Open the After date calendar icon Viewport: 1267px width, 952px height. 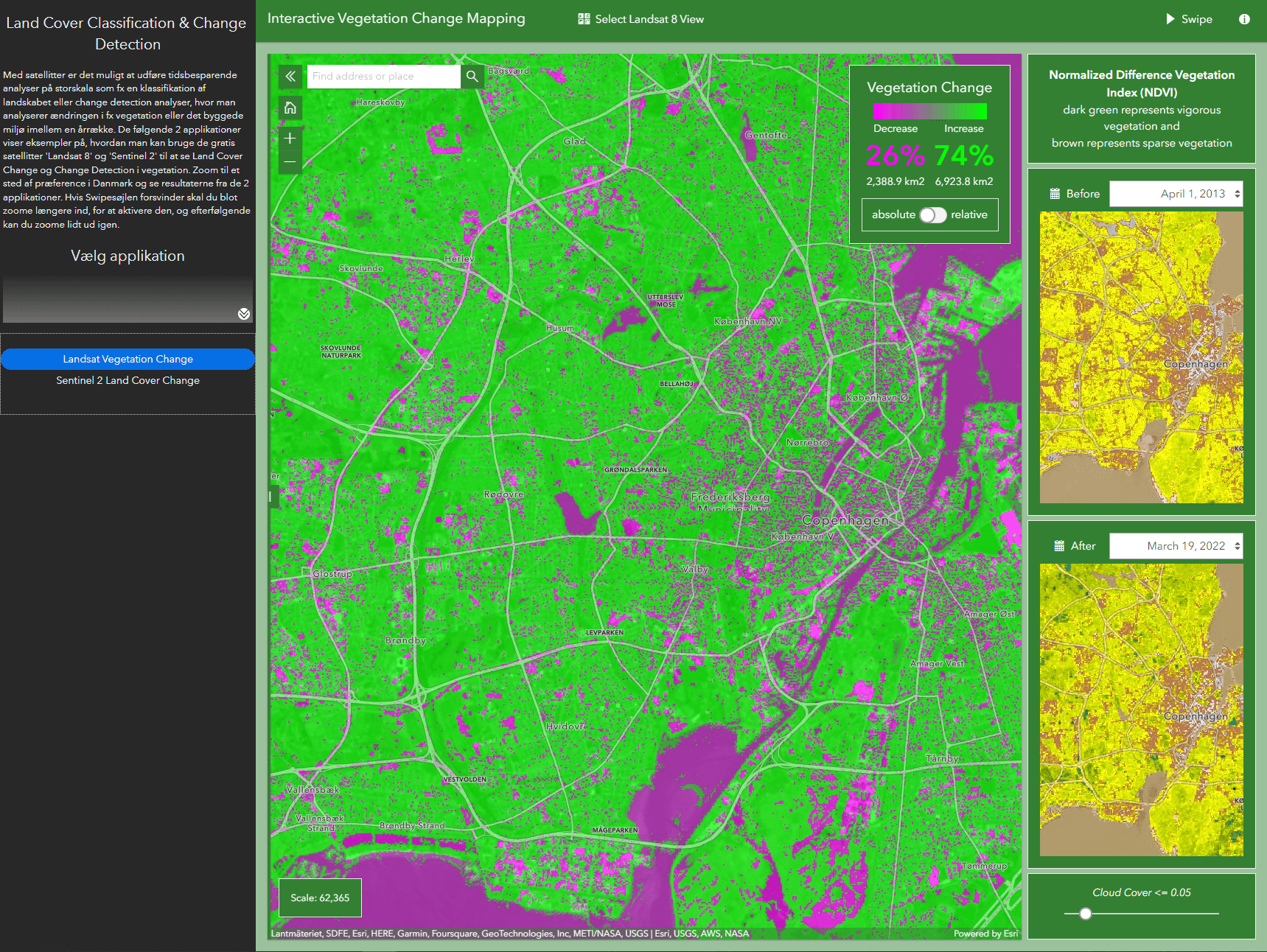[1059, 546]
